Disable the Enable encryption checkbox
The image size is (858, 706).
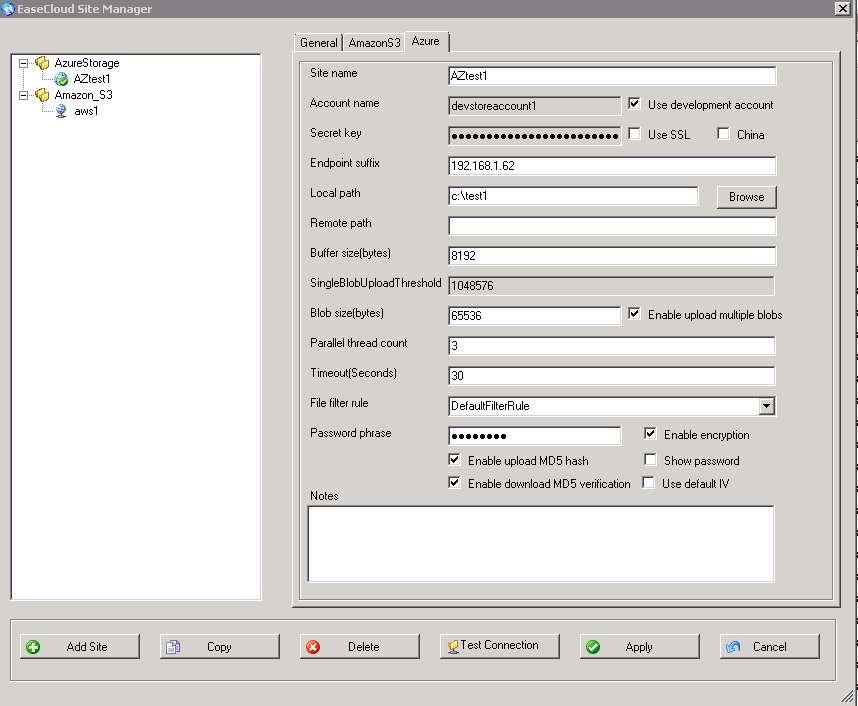pyautogui.click(x=650, y=434)
